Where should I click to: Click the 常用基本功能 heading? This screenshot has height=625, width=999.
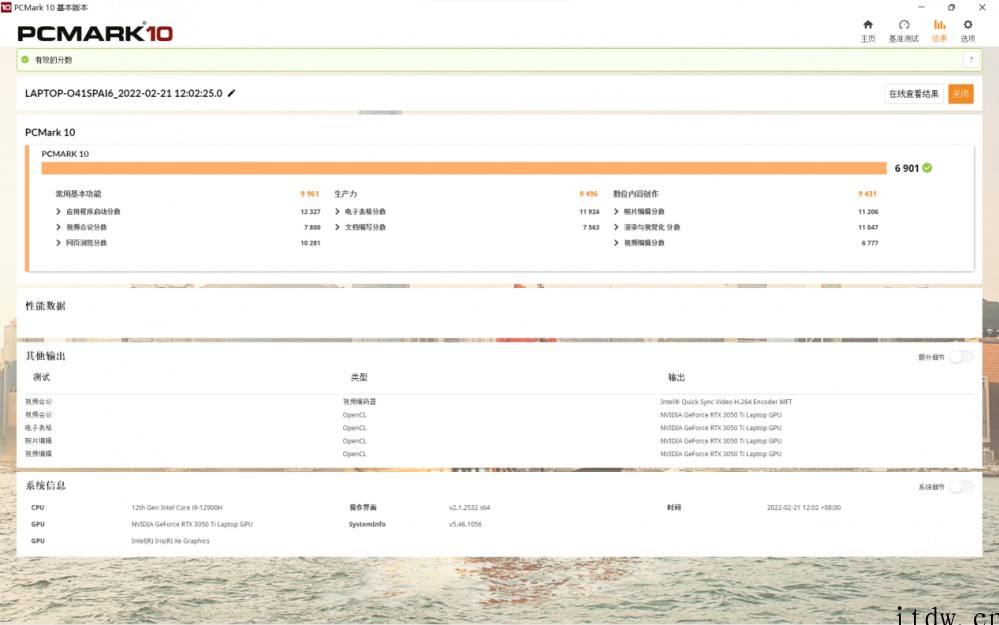(x=78, y=194)
